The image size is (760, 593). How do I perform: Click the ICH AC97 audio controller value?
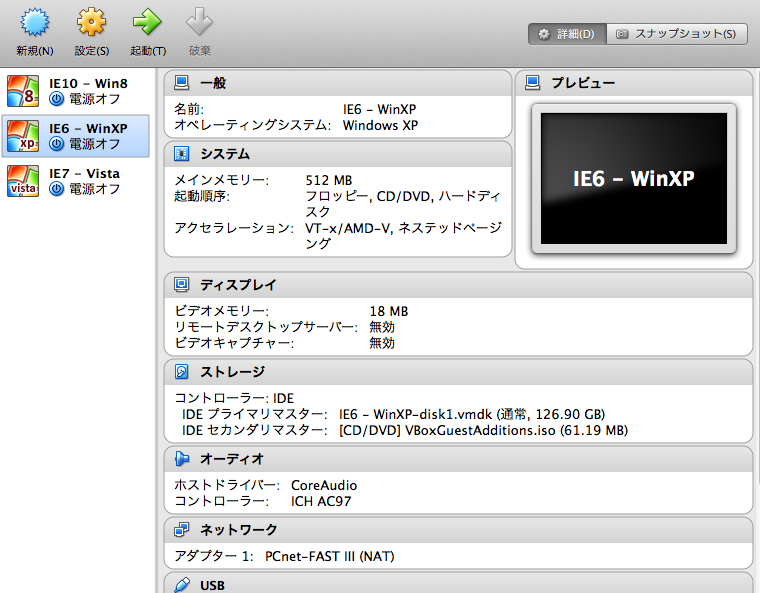(x=321, y=501)
